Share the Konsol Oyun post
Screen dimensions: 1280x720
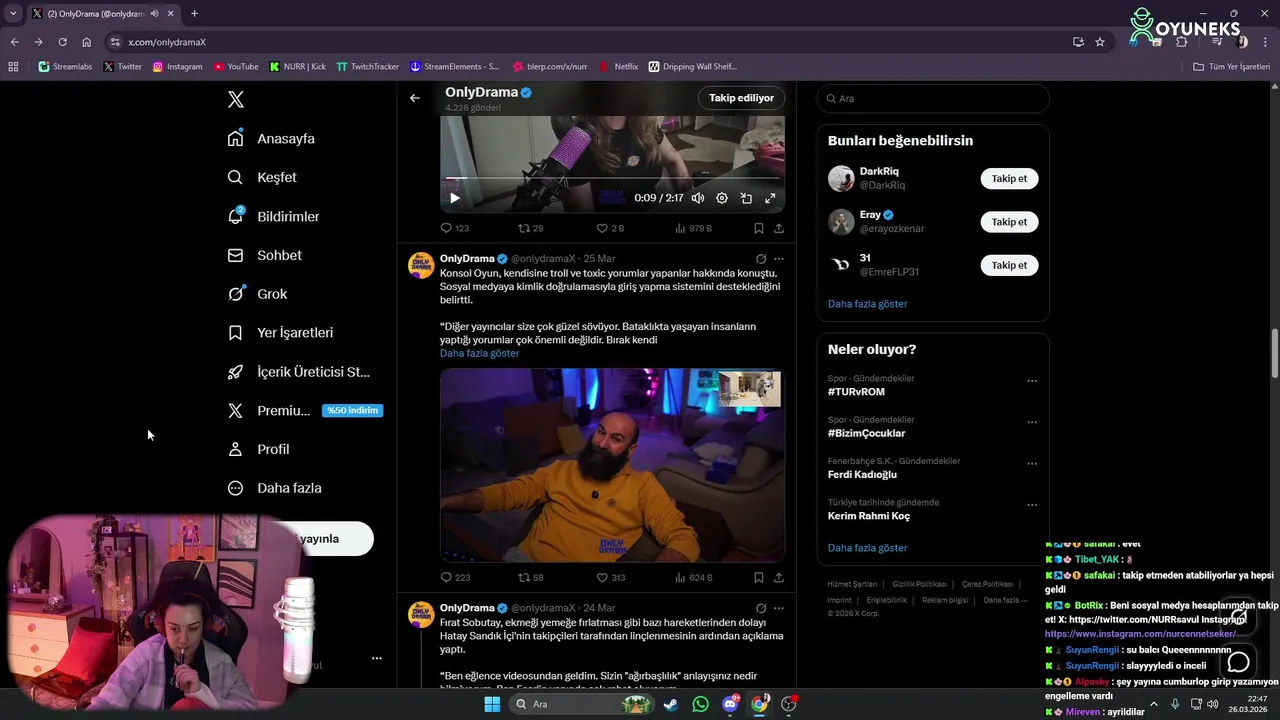click(779, 577)
